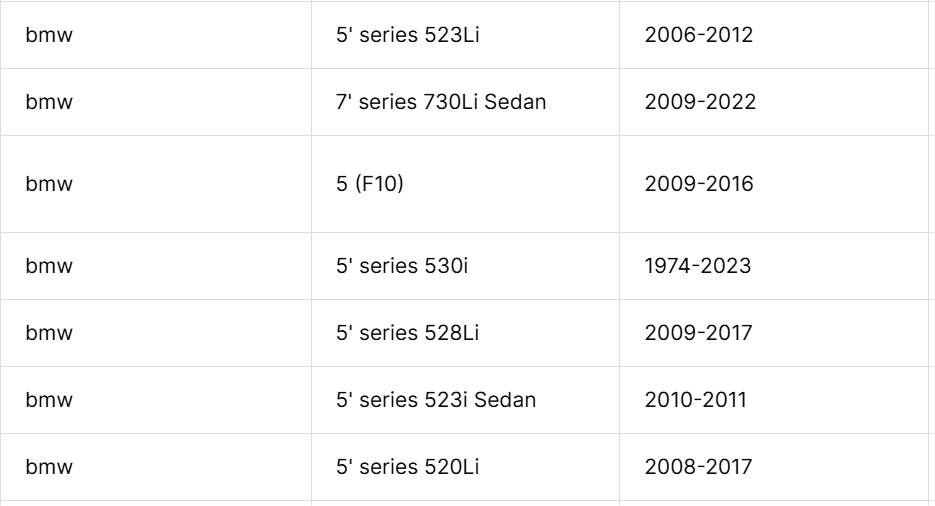The width and height of the screenshot is (935, 506).
Task: Click the 2010-2011 year range cell
Action: [774, 400]
